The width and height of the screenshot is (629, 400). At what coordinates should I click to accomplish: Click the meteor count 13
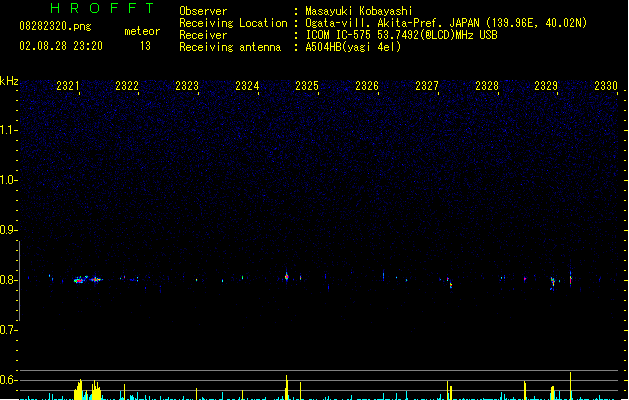(x=145, y=46)
